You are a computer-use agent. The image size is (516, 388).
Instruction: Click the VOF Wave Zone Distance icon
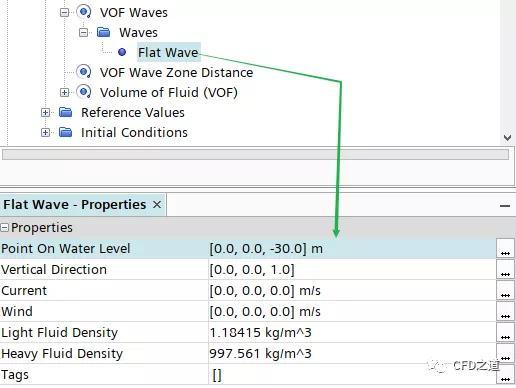84,72
